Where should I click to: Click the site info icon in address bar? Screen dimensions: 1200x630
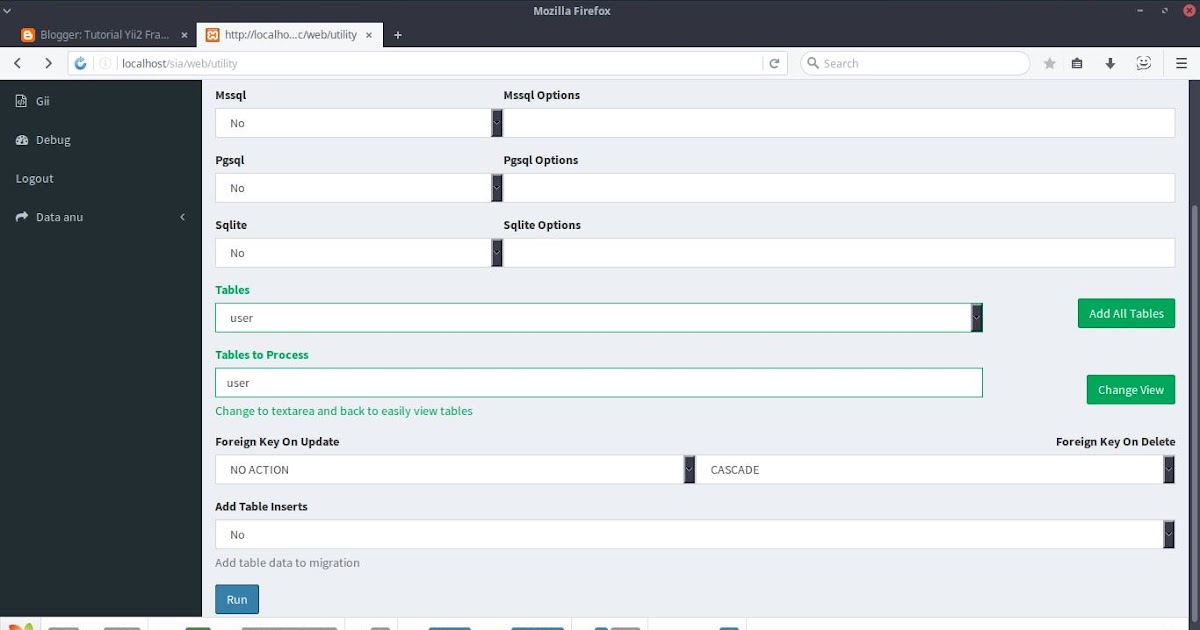[x=105, y=62]
